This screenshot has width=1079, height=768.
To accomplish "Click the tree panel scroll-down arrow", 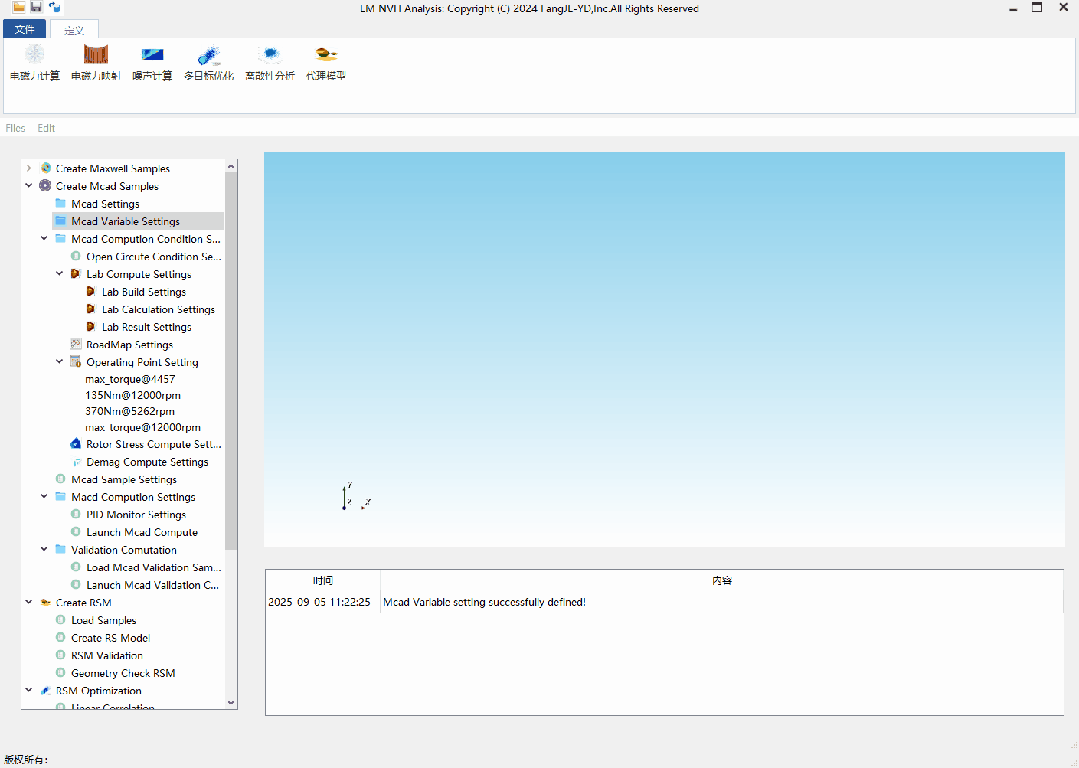I will (231, 703).
